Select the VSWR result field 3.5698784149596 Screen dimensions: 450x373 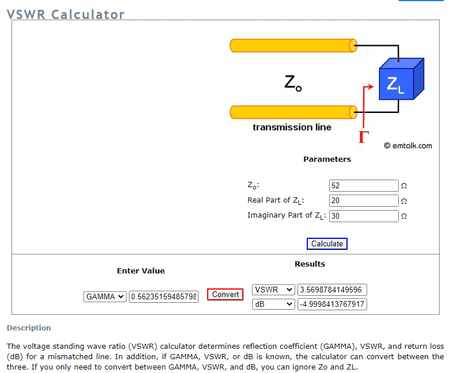(332, 290)
